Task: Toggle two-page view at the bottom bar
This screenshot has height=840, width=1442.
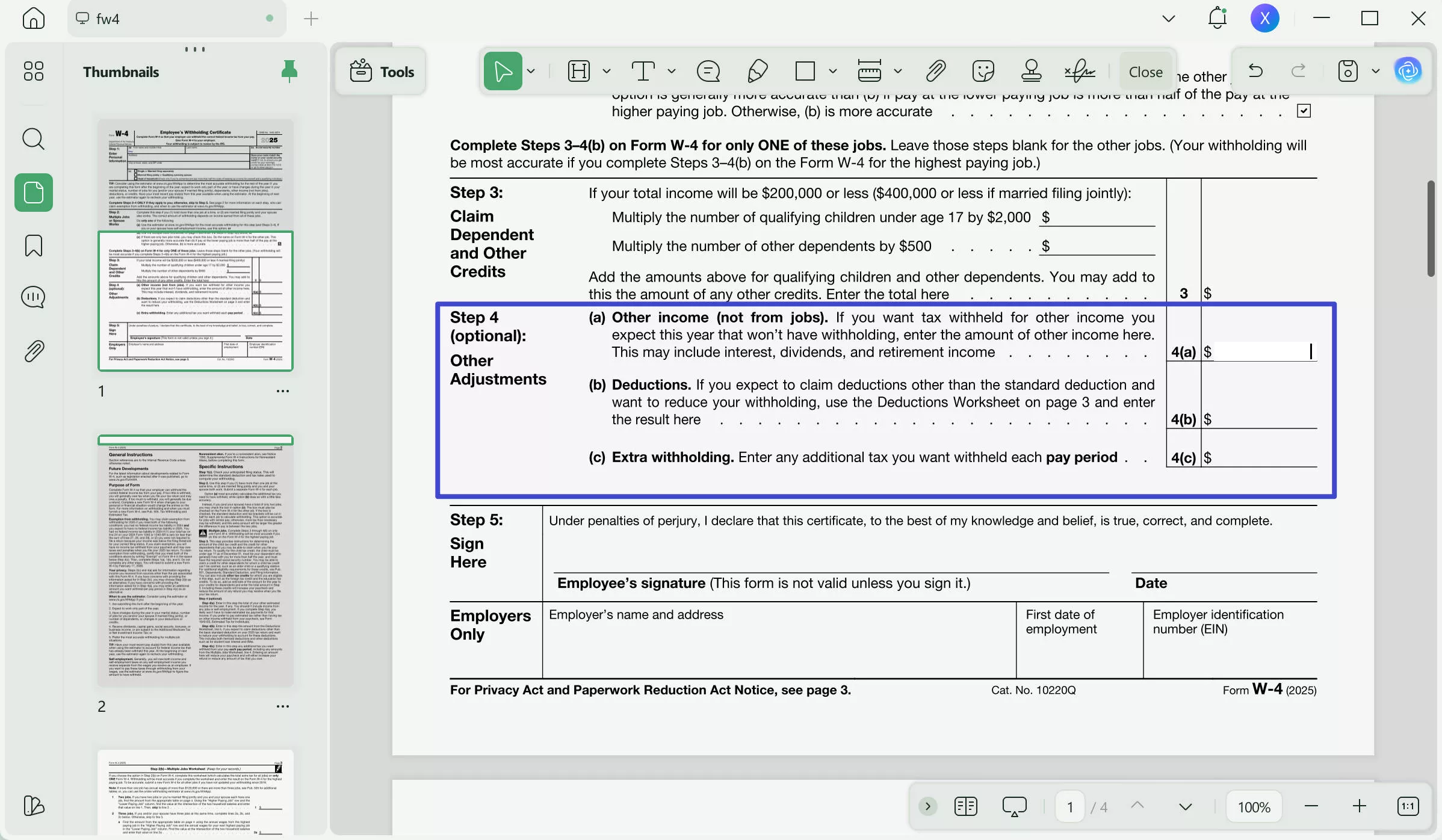Action: 965,806
